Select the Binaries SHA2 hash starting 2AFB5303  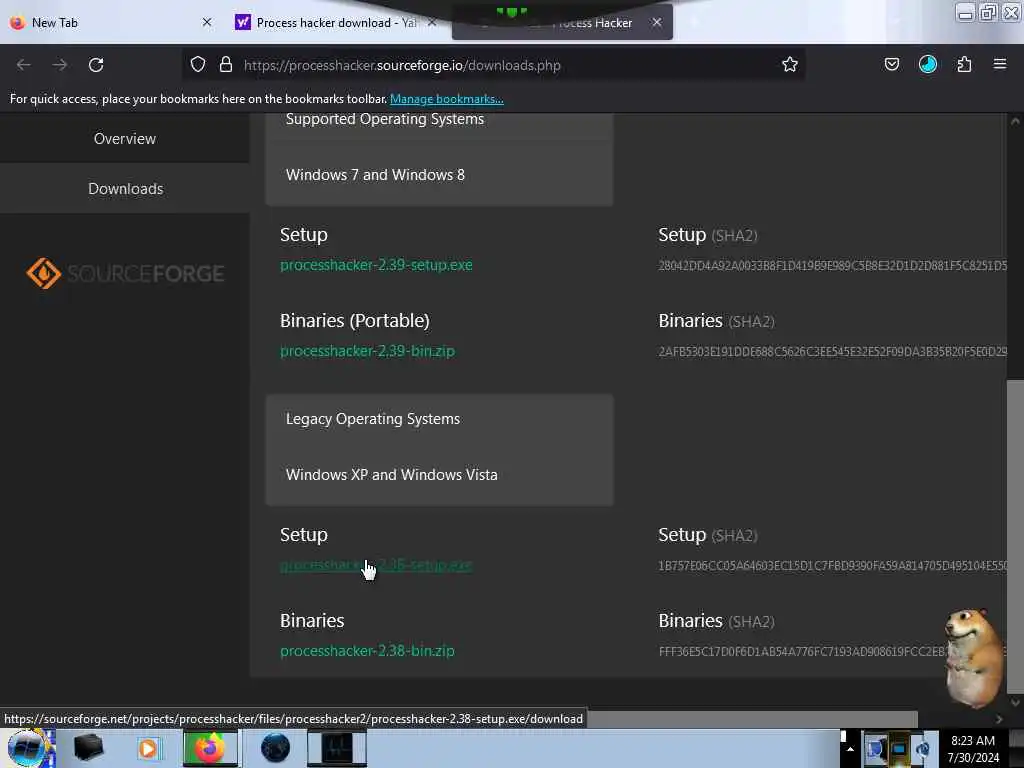pos(833,351)
